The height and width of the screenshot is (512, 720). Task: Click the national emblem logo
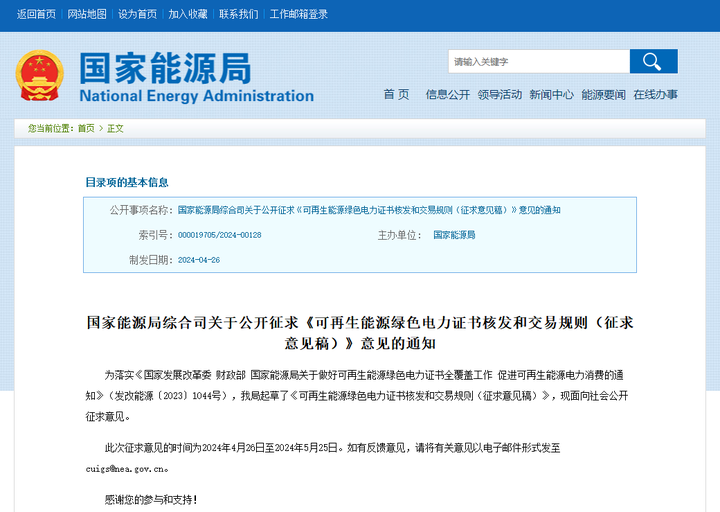(x=40, y=76)
